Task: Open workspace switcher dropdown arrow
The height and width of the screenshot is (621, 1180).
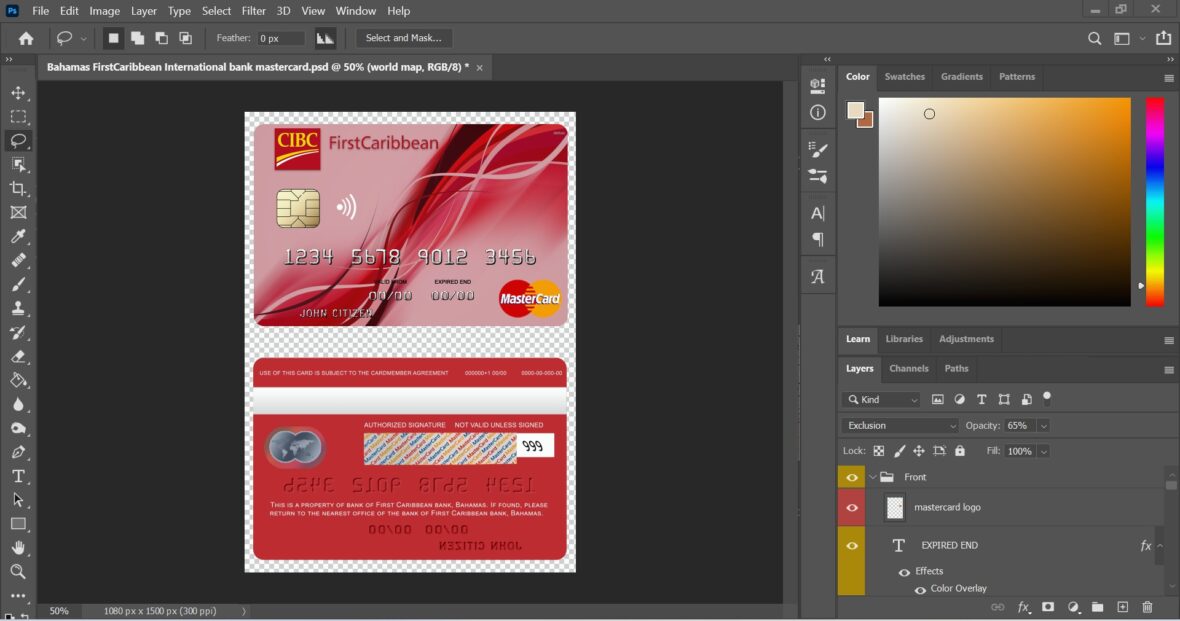Action: (1142, 38)
